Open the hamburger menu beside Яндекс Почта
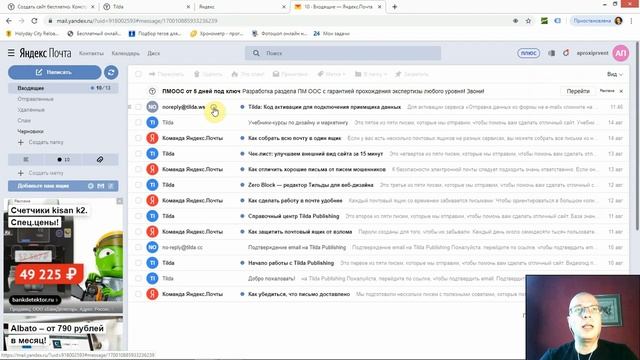Screen dimensions: 640x360 (x=11, y=53)
